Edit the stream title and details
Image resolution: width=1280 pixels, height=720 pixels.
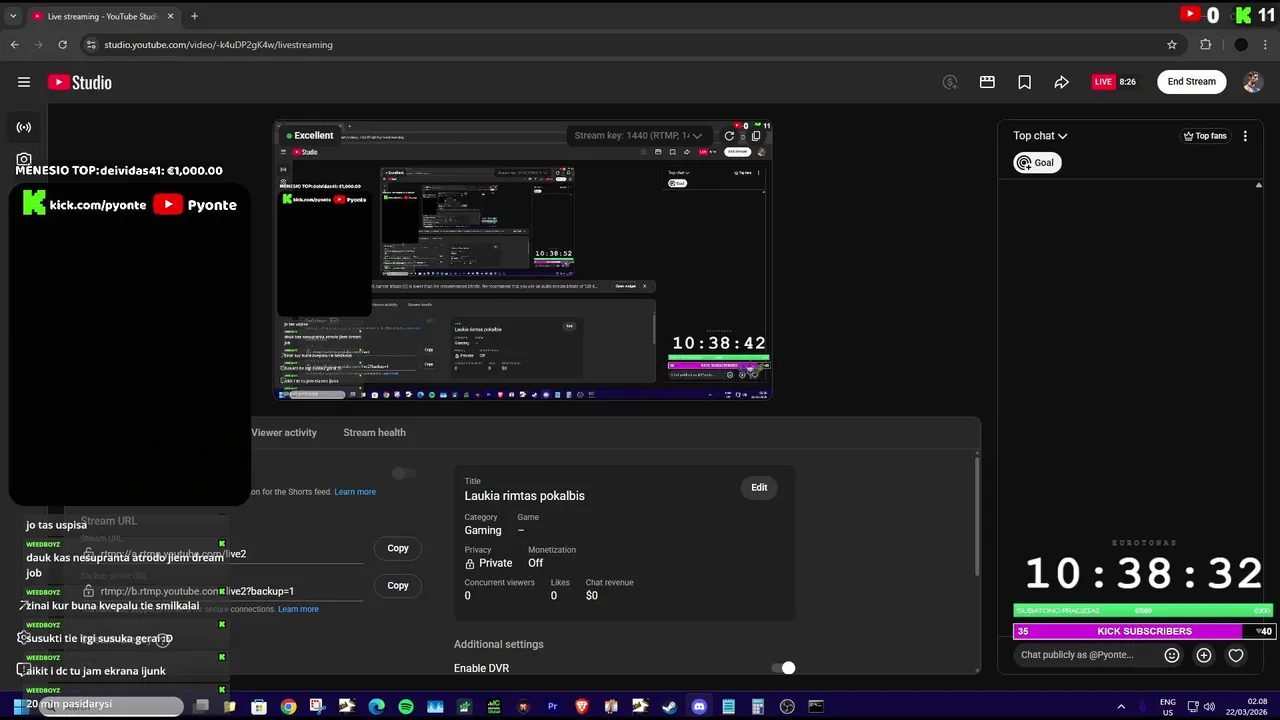point(759,487)
